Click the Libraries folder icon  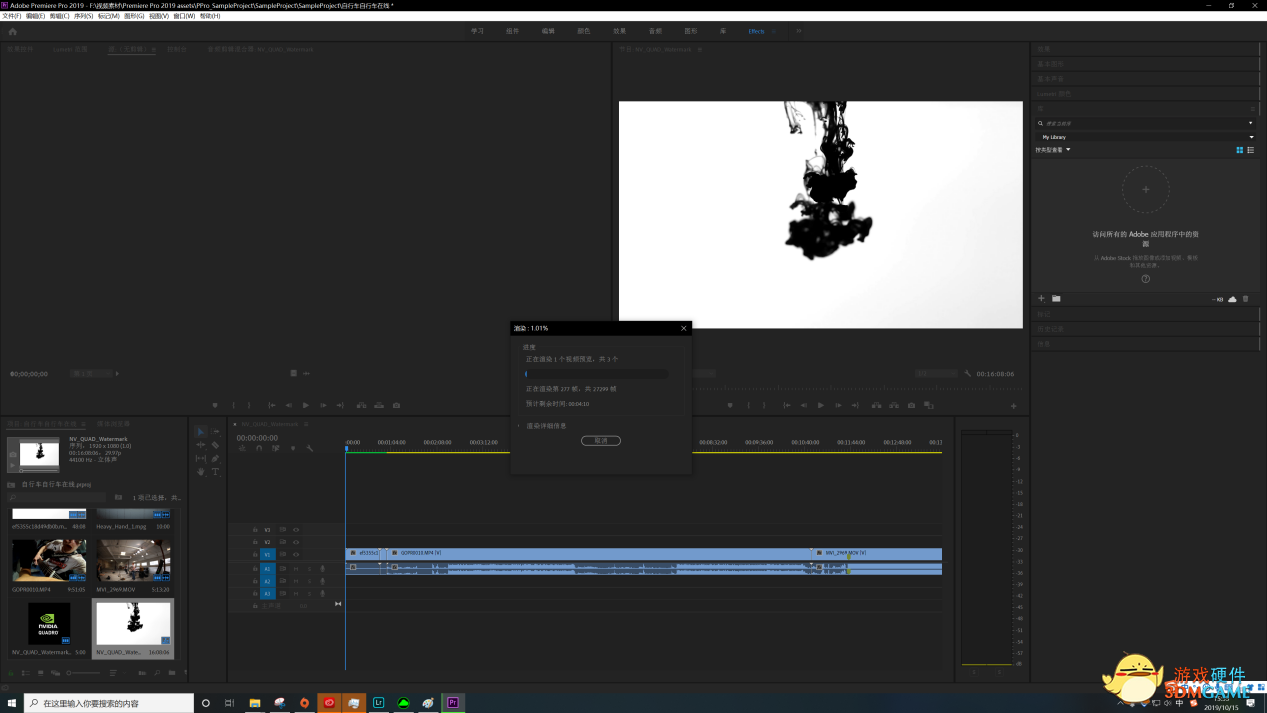1056,298
